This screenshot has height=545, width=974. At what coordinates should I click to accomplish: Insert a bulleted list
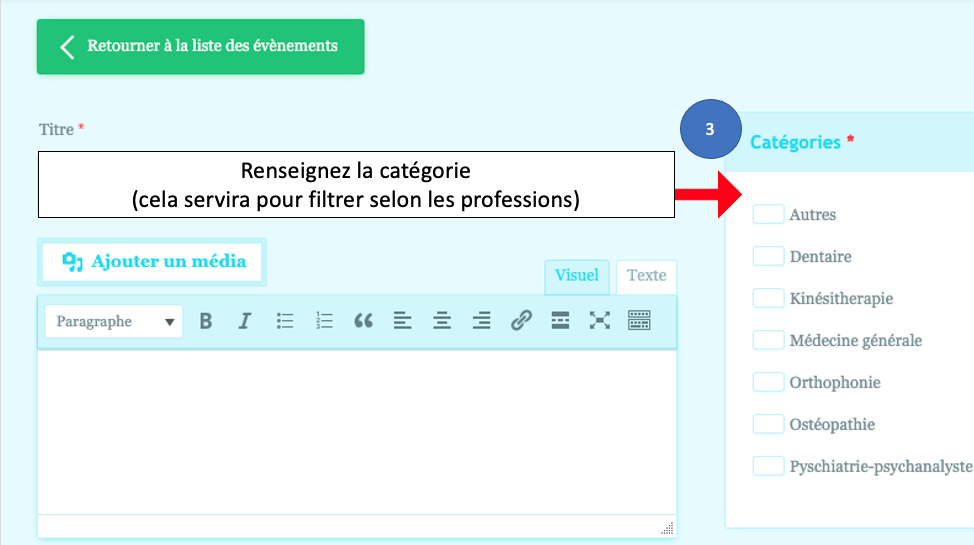coord(285,321)
